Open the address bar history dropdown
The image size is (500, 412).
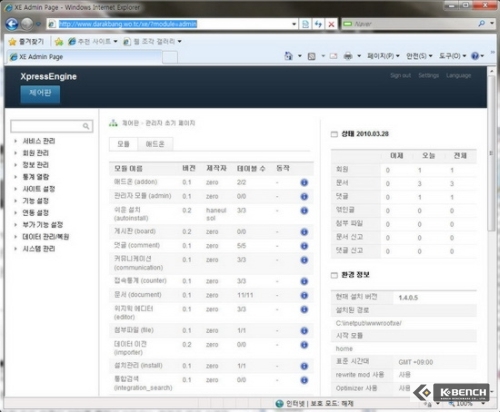coord(294,24)
